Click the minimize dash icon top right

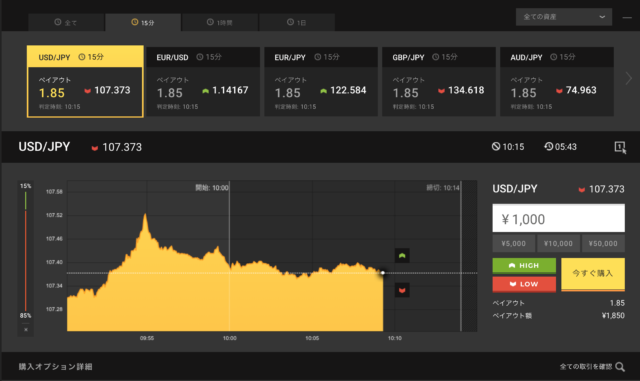click(x=627, y=18)
